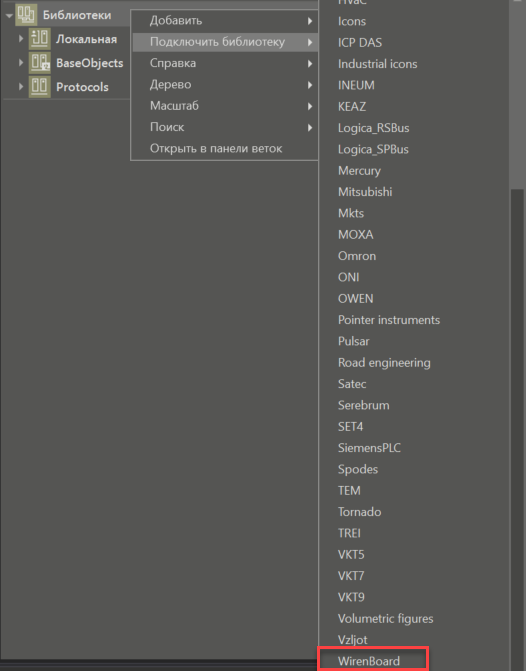Screen dimensions: 526x671
Task: Connect the Industrial icons library
Action: (377, 64)
